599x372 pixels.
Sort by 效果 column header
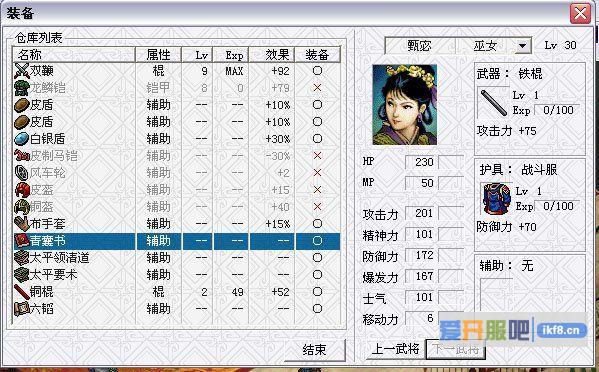pyautogui.click(x=272, y=55)
